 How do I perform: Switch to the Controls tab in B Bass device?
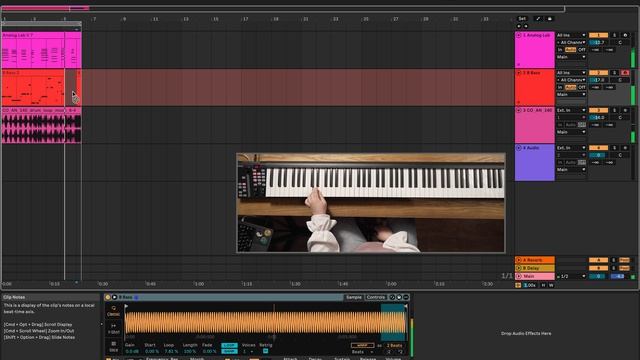376,297
